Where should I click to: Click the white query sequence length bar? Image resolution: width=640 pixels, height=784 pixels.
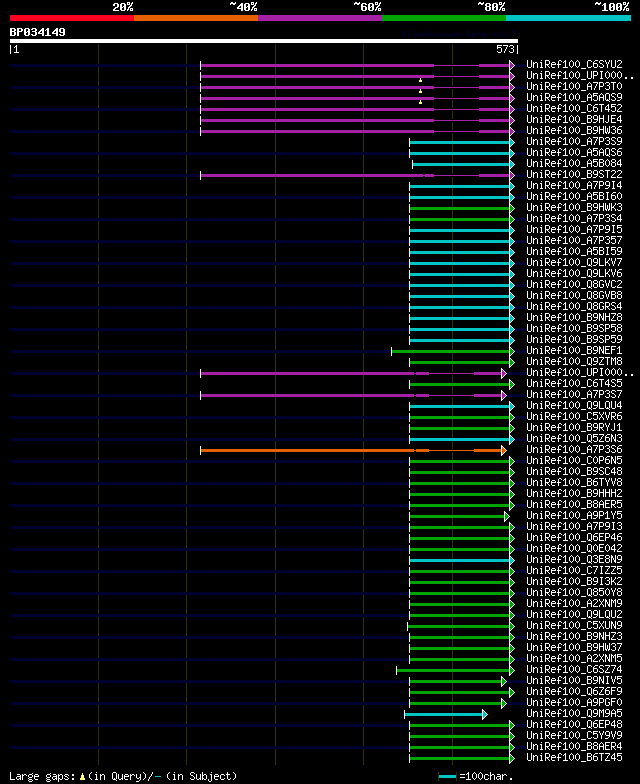tap(264, 41)
